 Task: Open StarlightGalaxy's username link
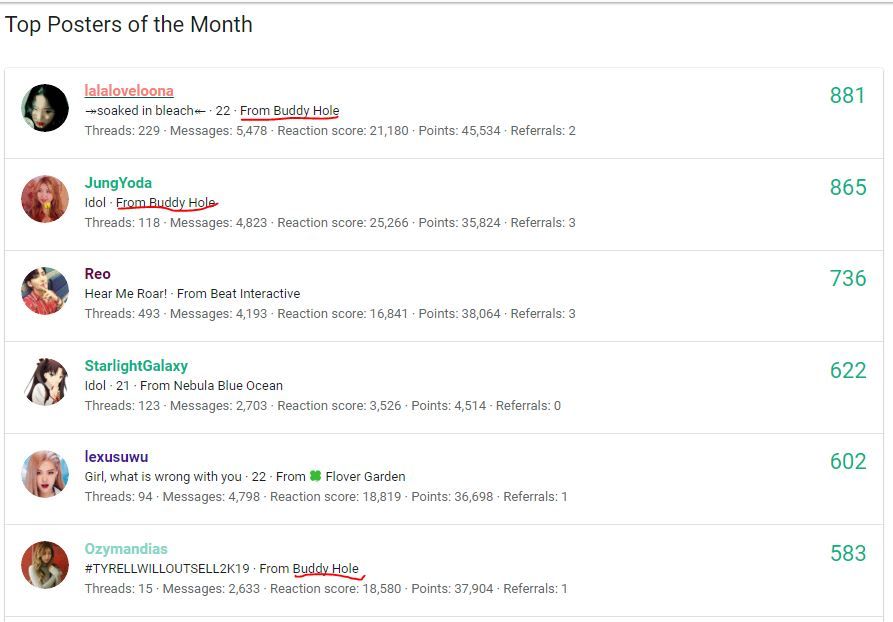pos(136,366)
